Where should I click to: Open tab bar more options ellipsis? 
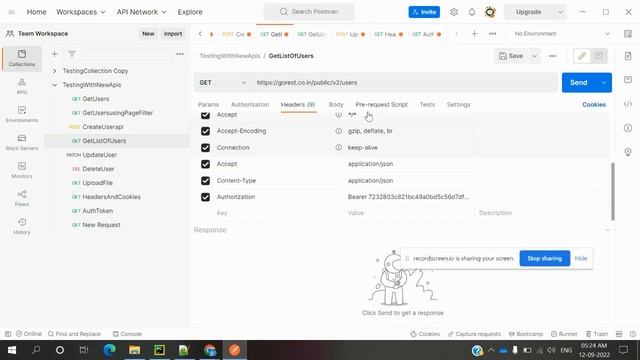(493, 34)
